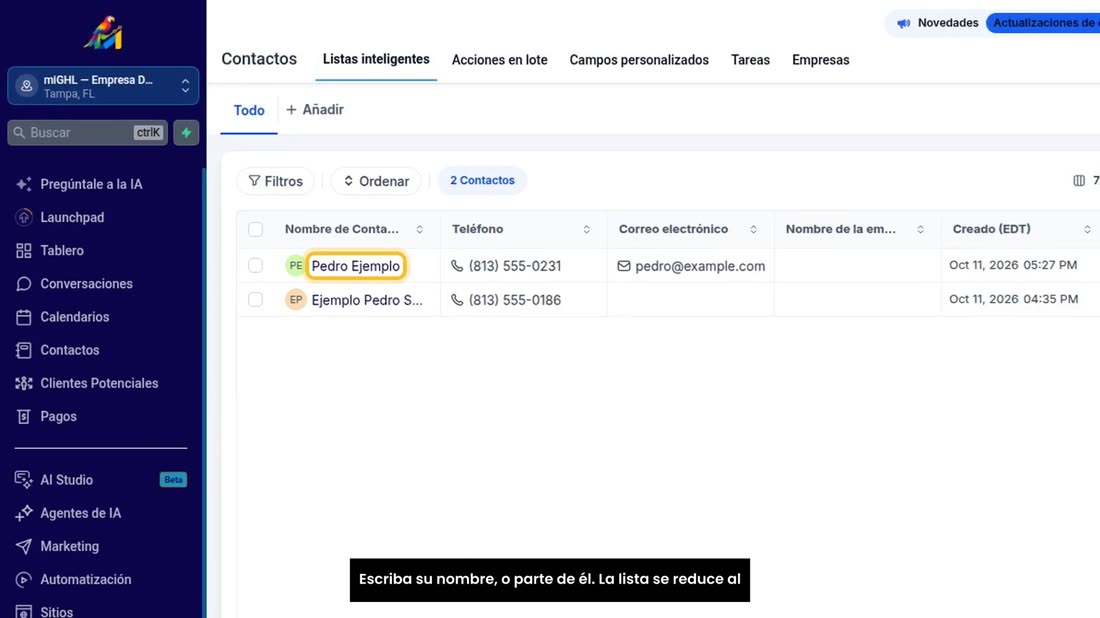Click Oct 11, 2026 04:35 PM cell
Screen dimensions: 1100x618
(1014, 299)
